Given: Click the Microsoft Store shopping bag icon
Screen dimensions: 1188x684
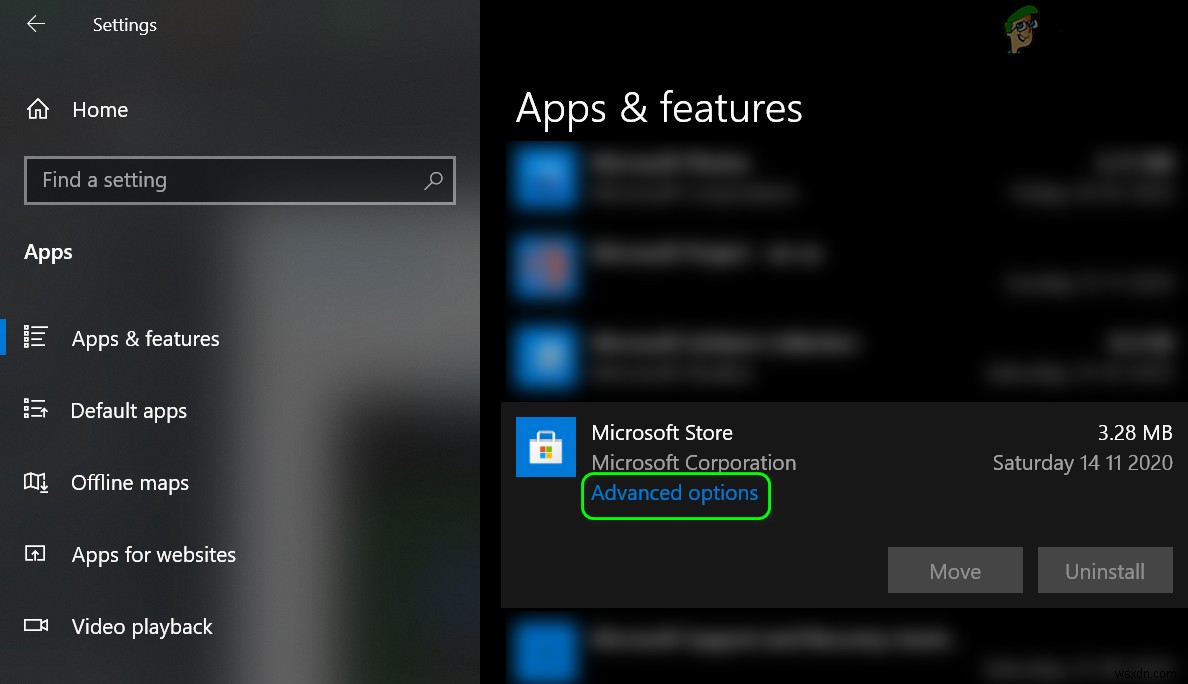Looking at the screenshot, I should coord(545,446).
